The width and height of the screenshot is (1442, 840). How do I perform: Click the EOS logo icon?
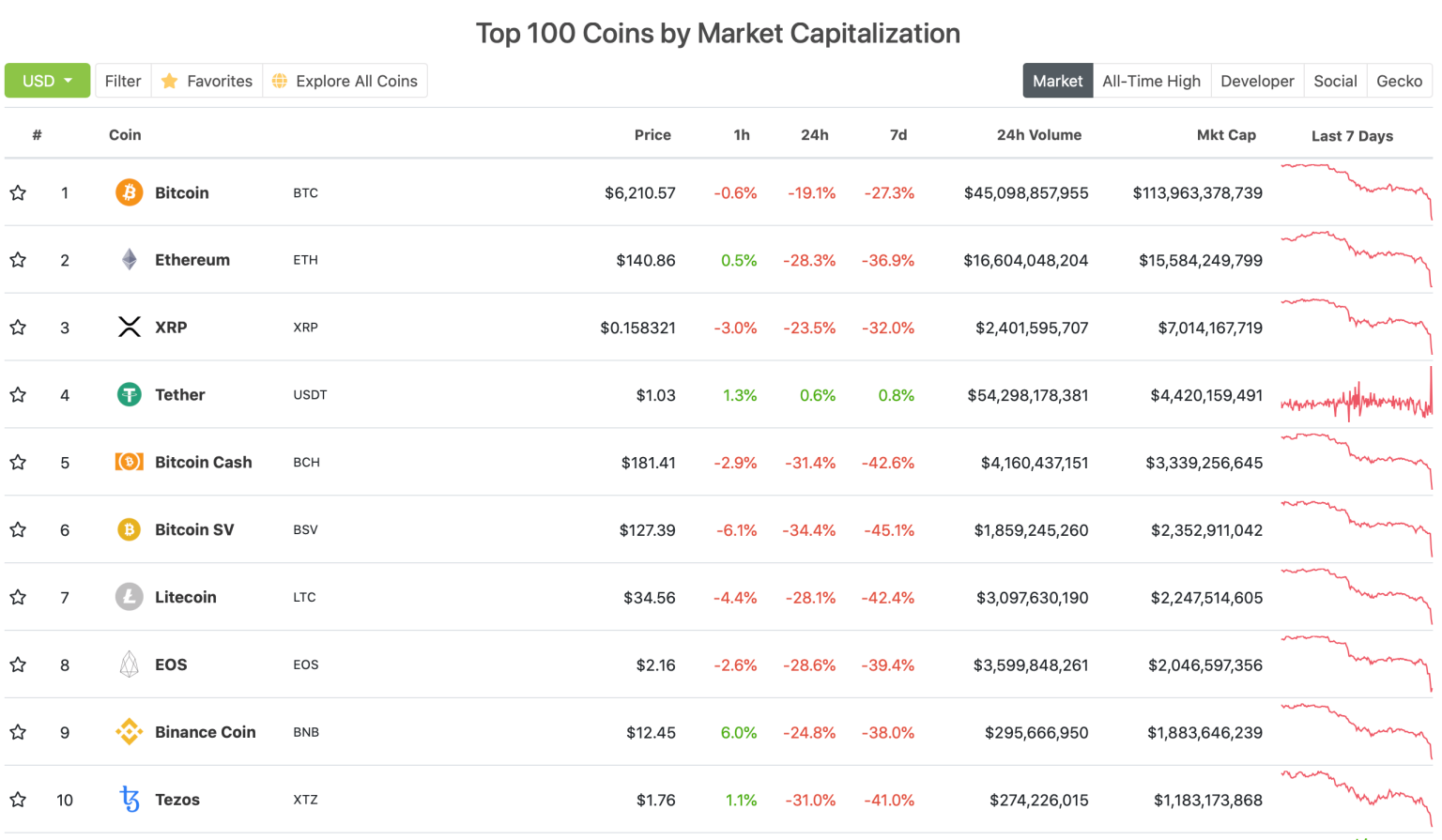129,664
